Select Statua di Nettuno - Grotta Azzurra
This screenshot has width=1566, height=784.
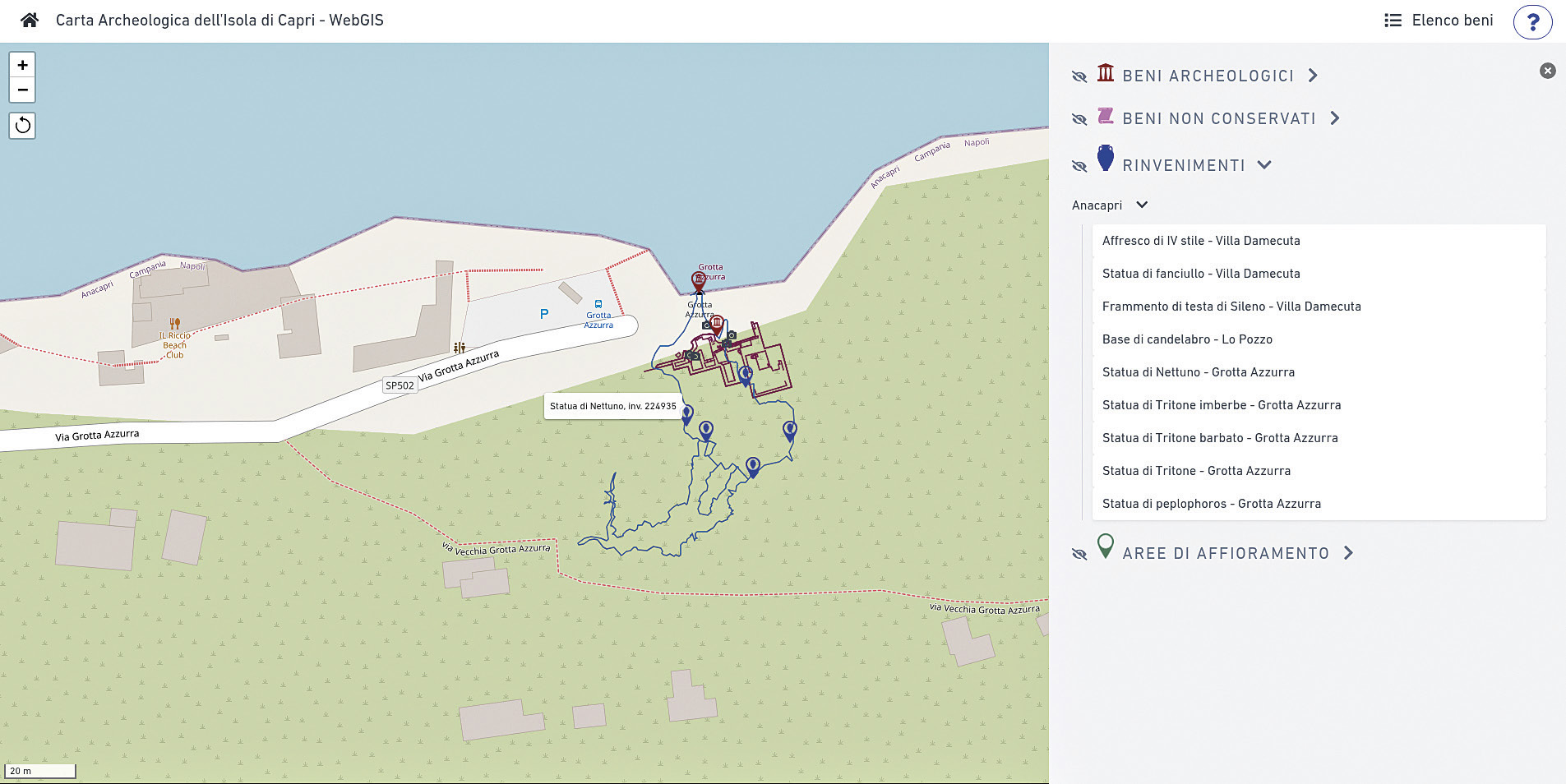(x=1198, y=372)
